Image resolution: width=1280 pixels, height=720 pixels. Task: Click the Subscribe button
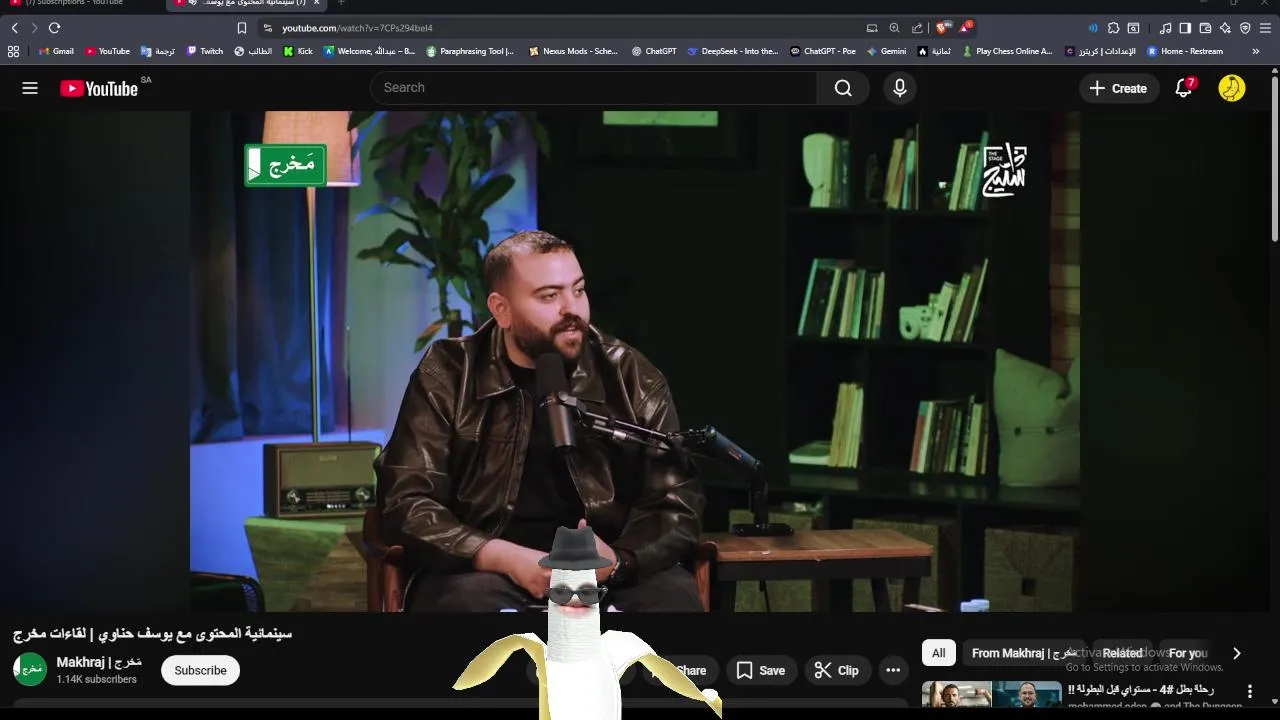pos(200,670)
